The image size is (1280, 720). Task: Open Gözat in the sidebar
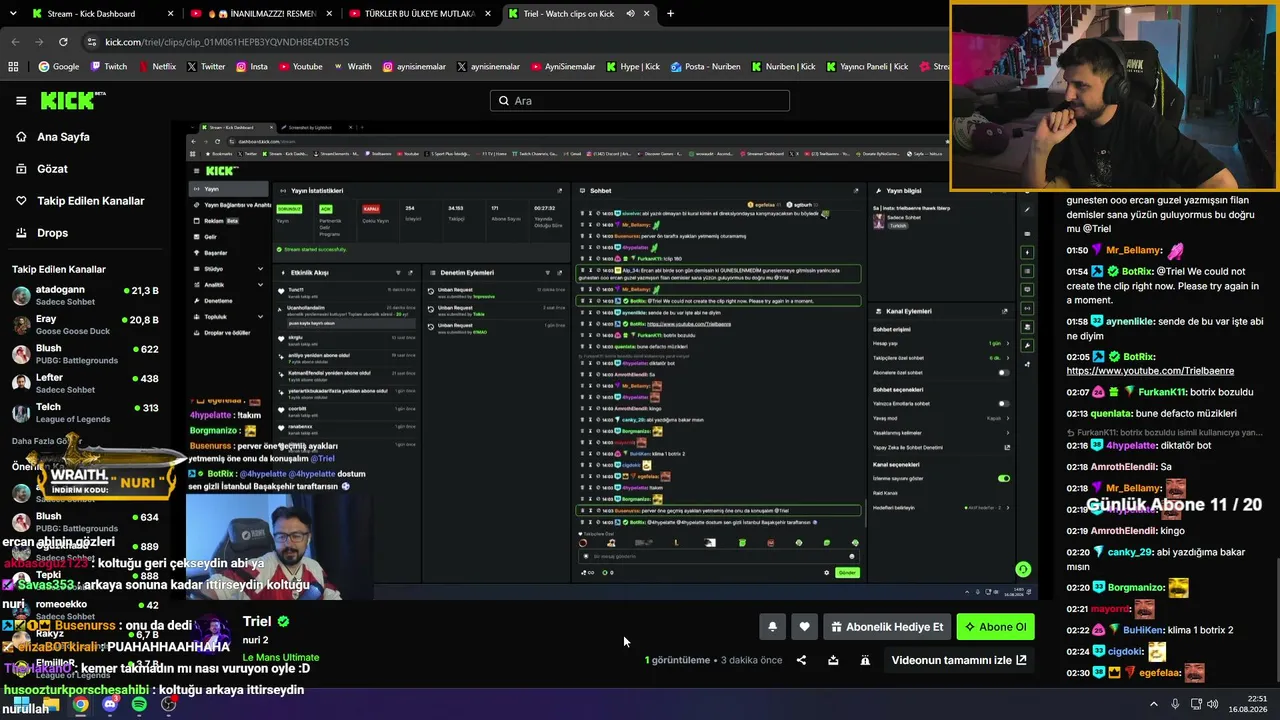[x=52, y=169]
